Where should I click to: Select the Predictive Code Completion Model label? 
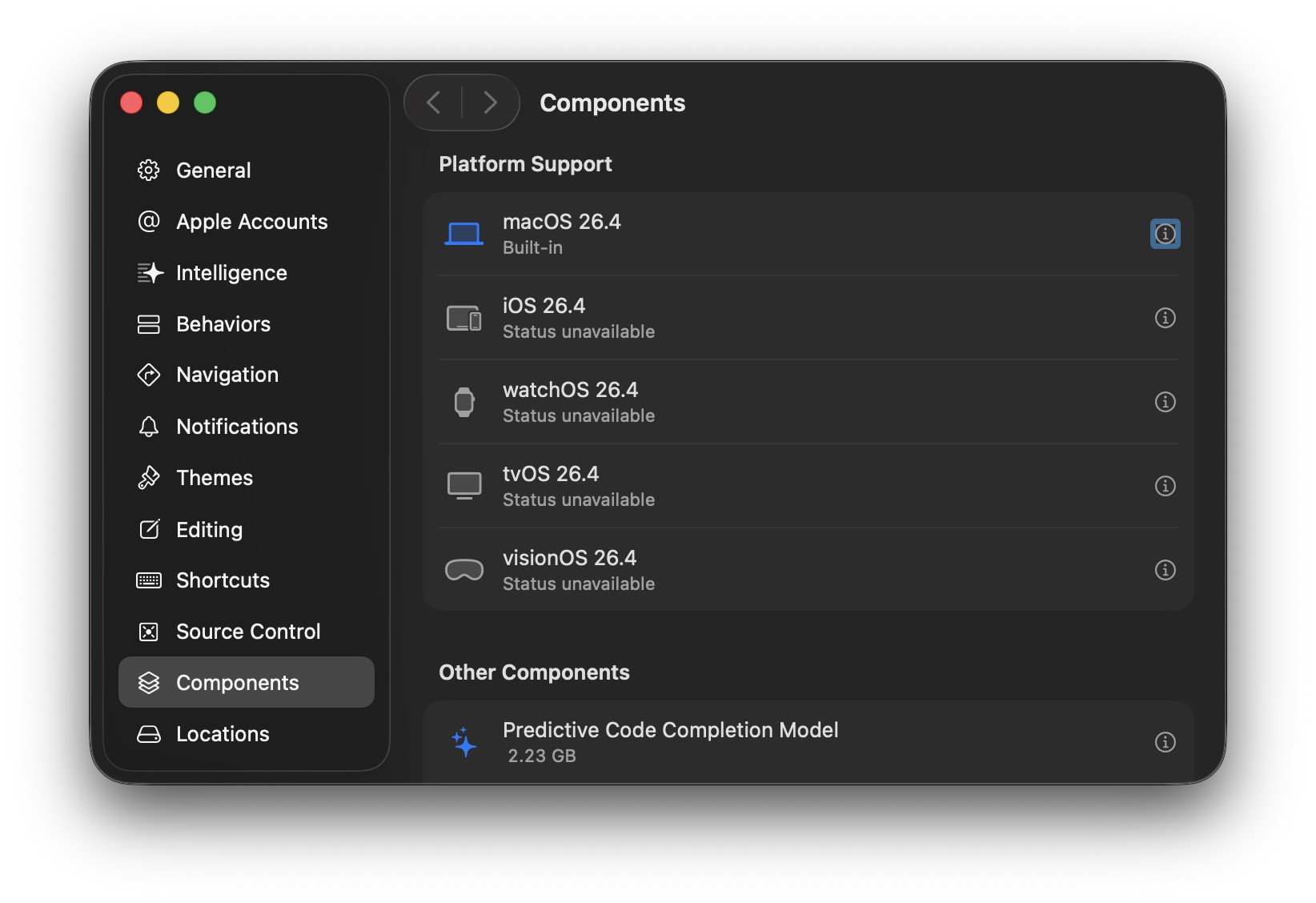point(671,730)
